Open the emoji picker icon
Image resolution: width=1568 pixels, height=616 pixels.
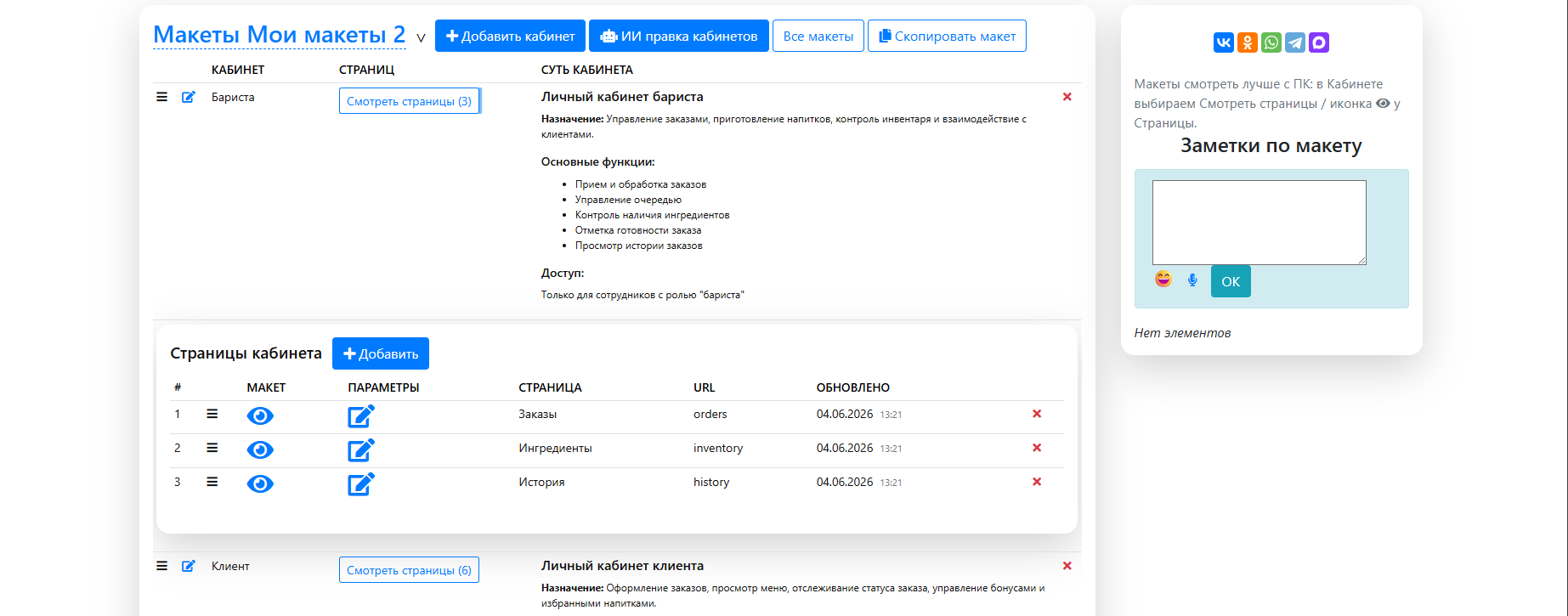pyautogui.click(x=1163, y=279)
